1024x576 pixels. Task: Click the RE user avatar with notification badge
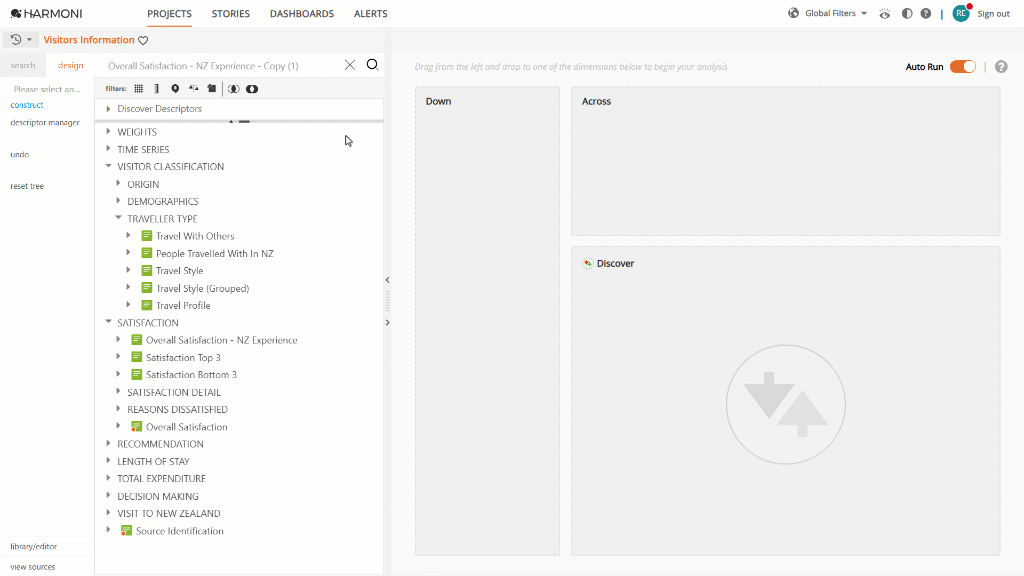point(960,14)
